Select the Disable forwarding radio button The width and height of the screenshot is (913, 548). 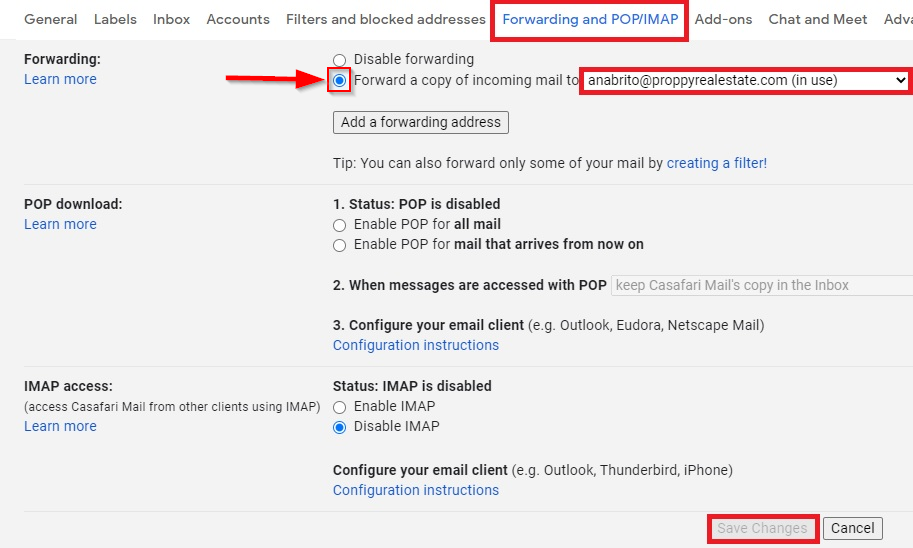[340, 60]
